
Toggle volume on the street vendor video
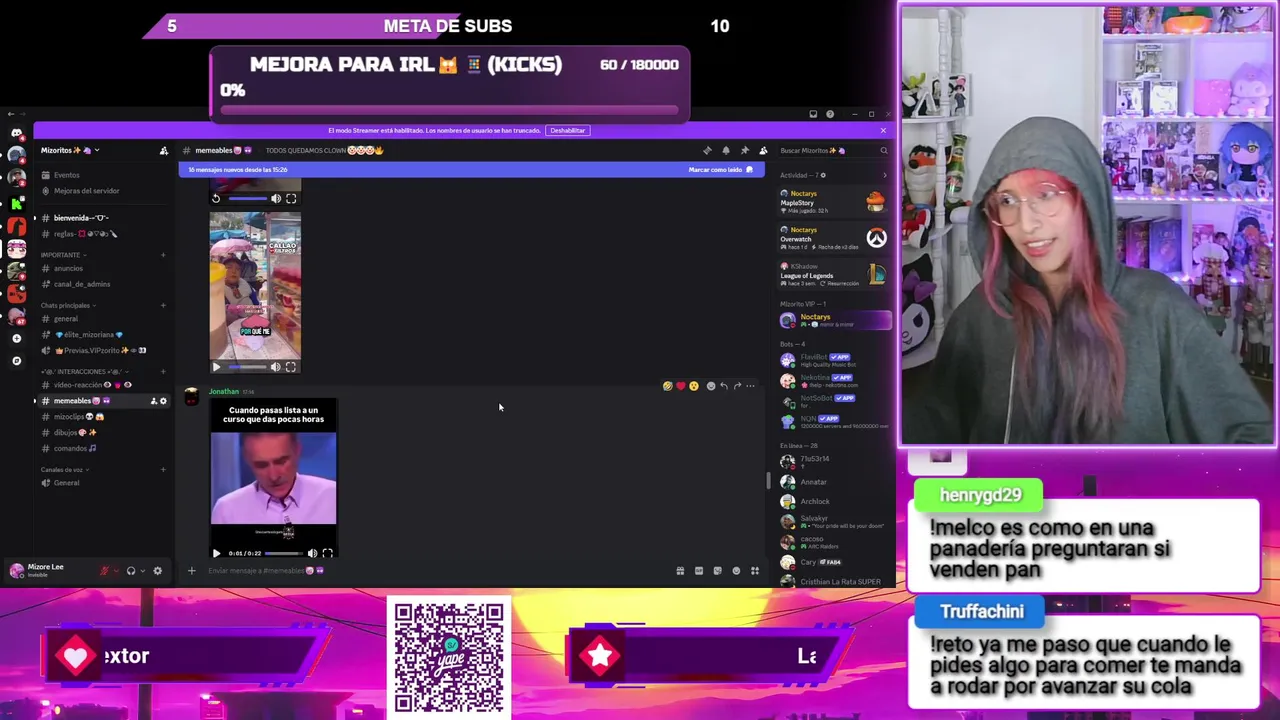tap(276, 367)
